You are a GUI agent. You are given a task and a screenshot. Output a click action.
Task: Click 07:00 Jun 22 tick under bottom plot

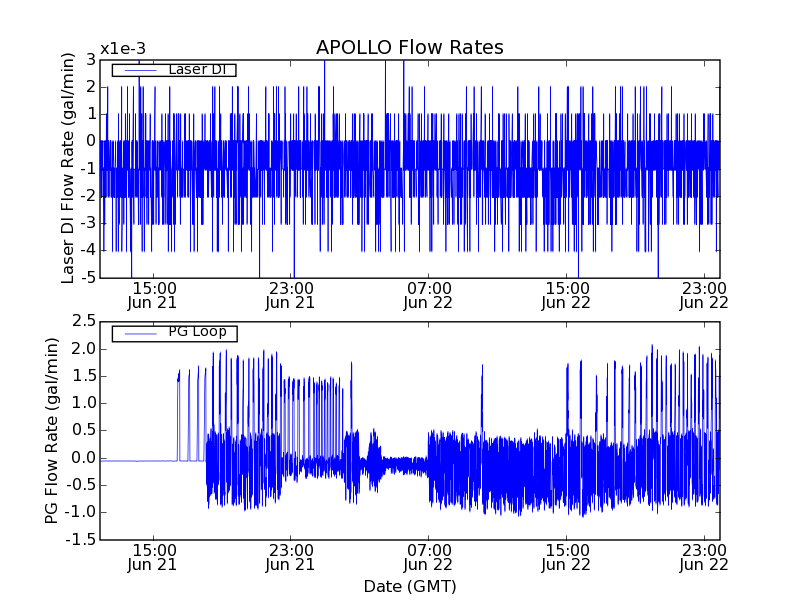(x=429, y=557)
